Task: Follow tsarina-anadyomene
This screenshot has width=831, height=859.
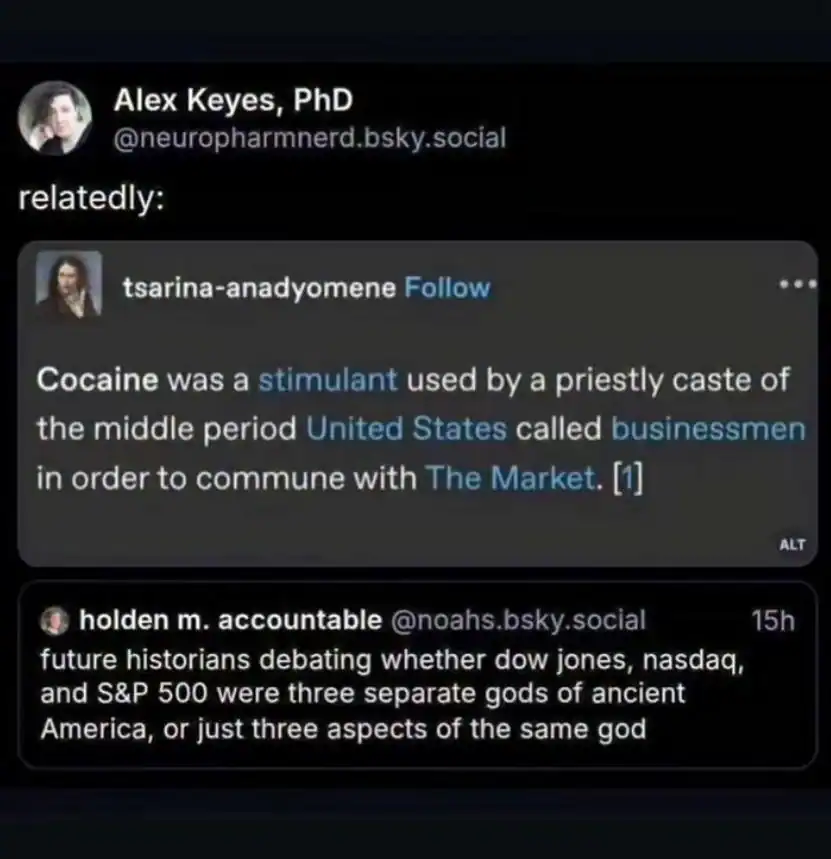Action: 447,288
